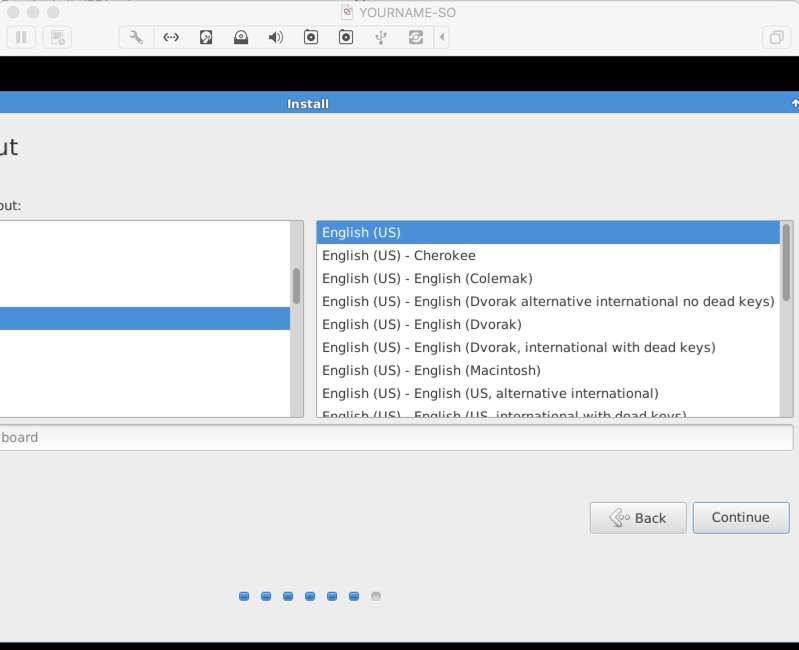Click the sharing sync icon
The image size is (799, 650).
point(416,37)
